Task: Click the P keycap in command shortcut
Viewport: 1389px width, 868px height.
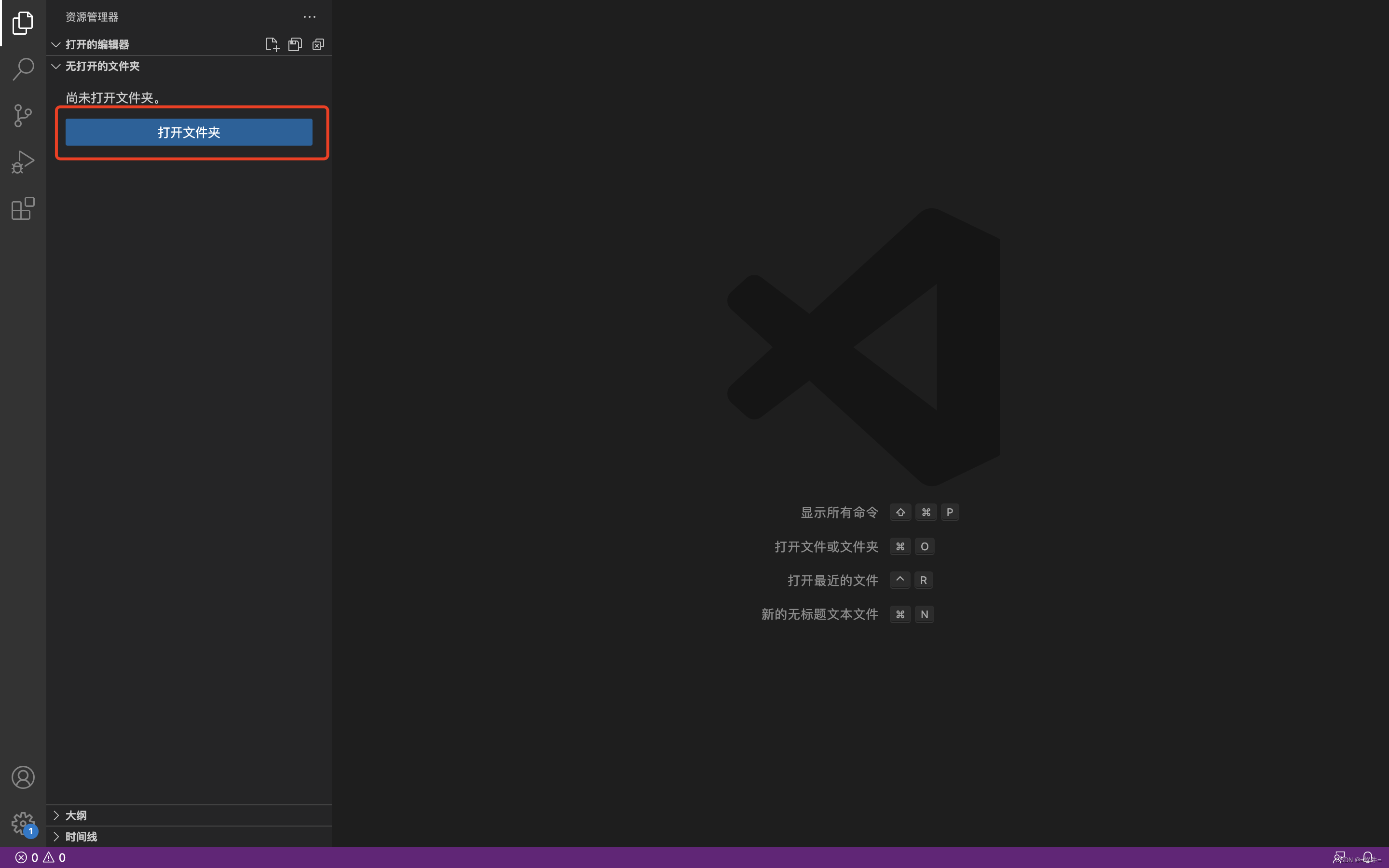Action: click(950, 512)
